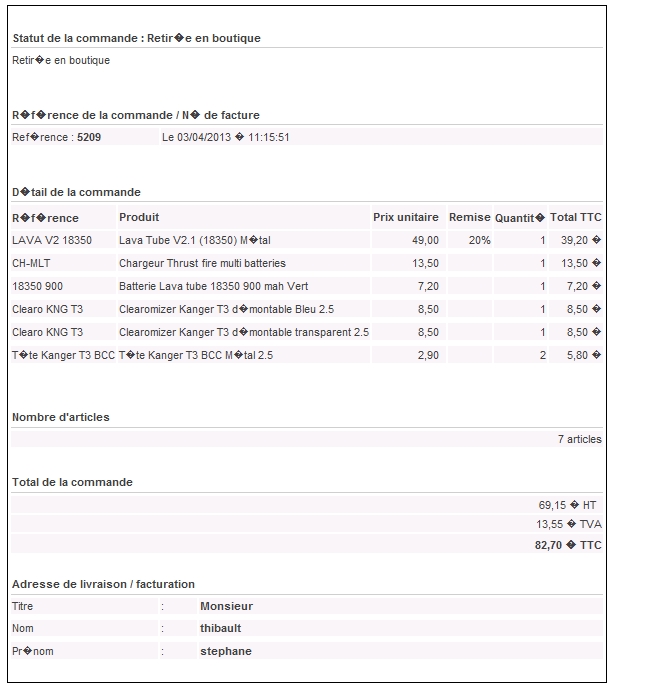Click the 'Monsieur' title value
The height and width of the screenshot is (694, 652).
pyautogui.click(x=226, y=606)
